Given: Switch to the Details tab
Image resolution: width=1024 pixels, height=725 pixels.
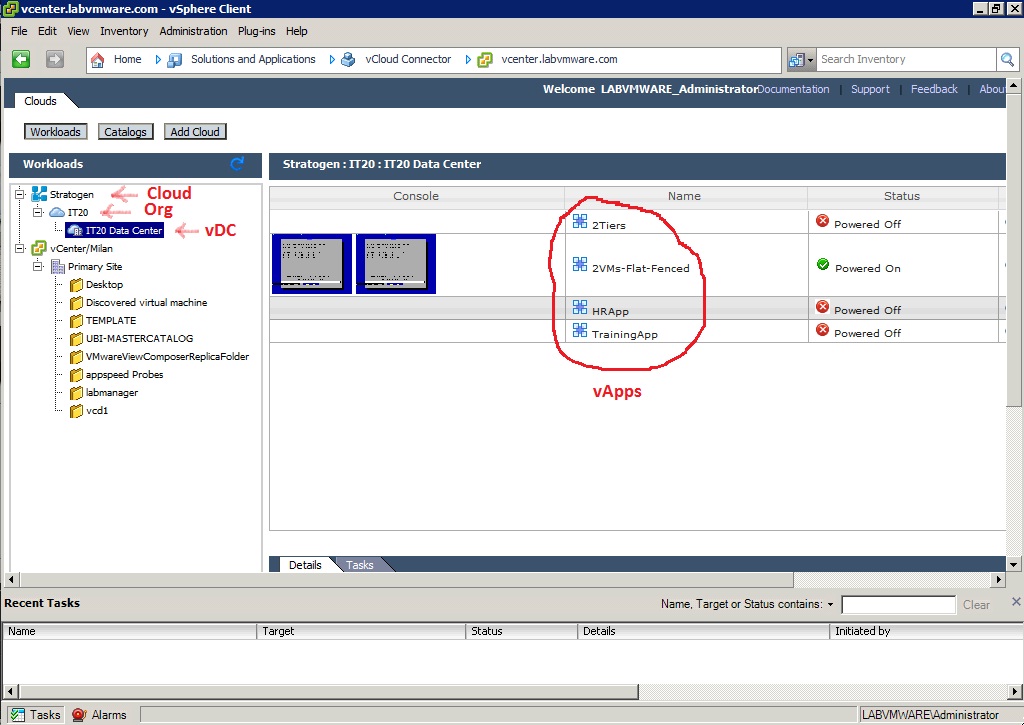Looking at the screenshot, I should tap(305, 565).
